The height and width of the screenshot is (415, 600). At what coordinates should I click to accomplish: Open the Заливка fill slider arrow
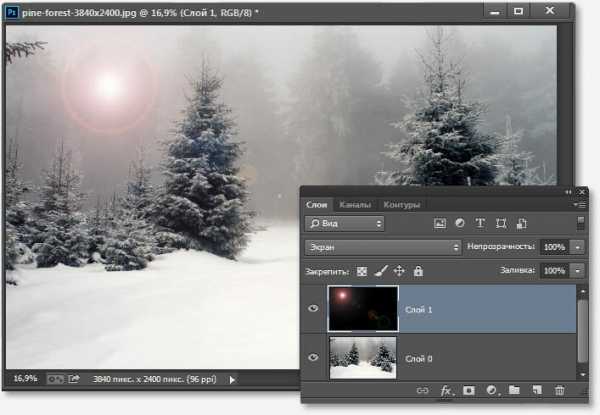(x=577, y=271)
